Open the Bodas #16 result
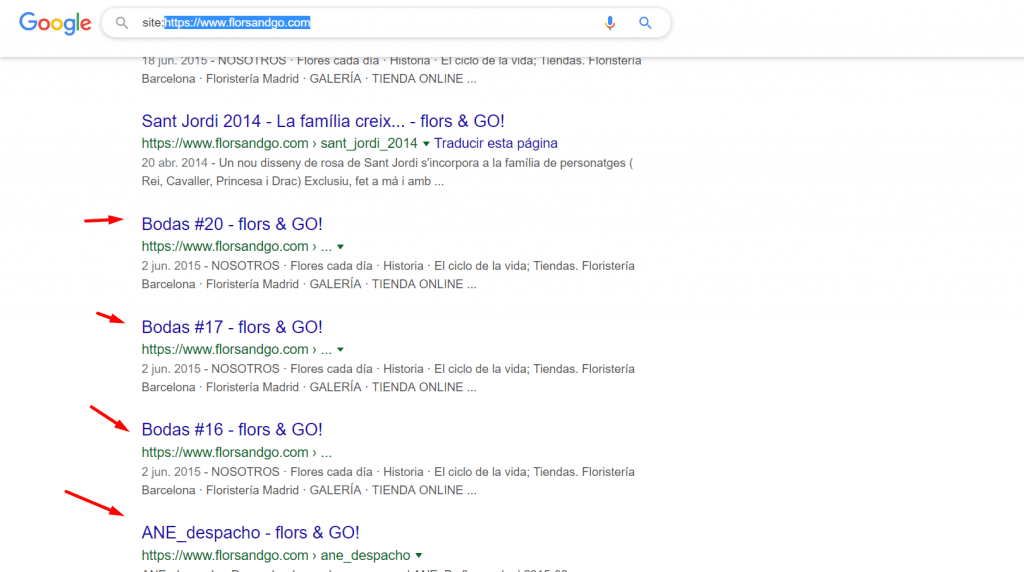Viewport: 1024px width, 572px height. 232,429
